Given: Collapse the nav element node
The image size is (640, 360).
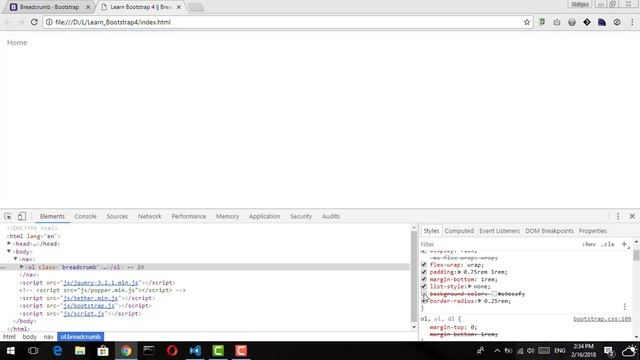Looking at the screenshot, I should point(16,259).
